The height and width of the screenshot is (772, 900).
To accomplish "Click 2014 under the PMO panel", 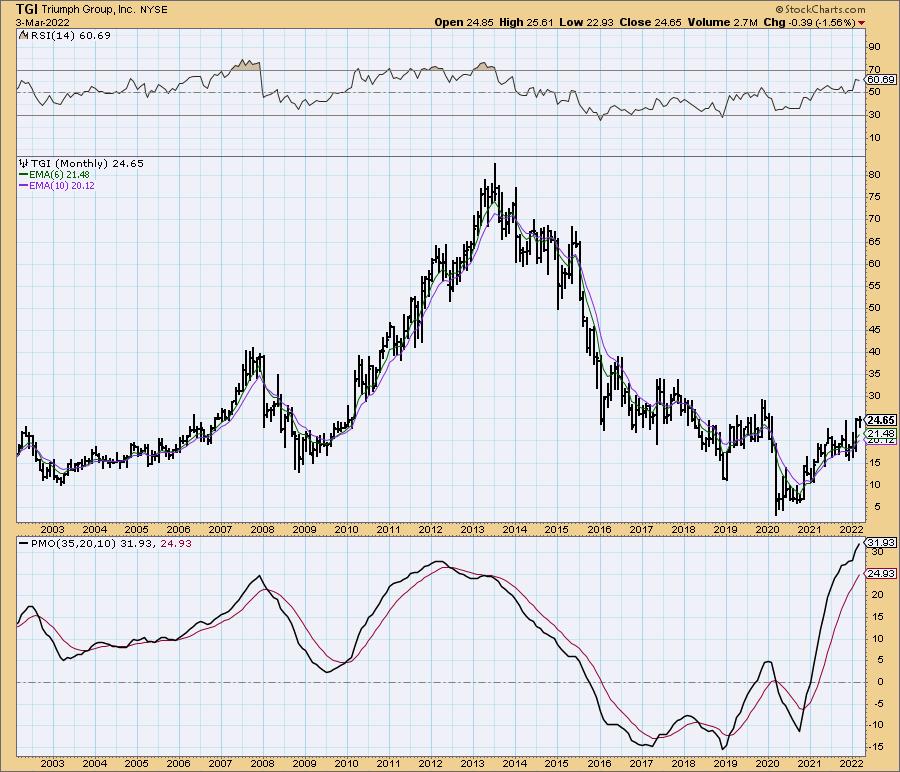I will point(514,763).
